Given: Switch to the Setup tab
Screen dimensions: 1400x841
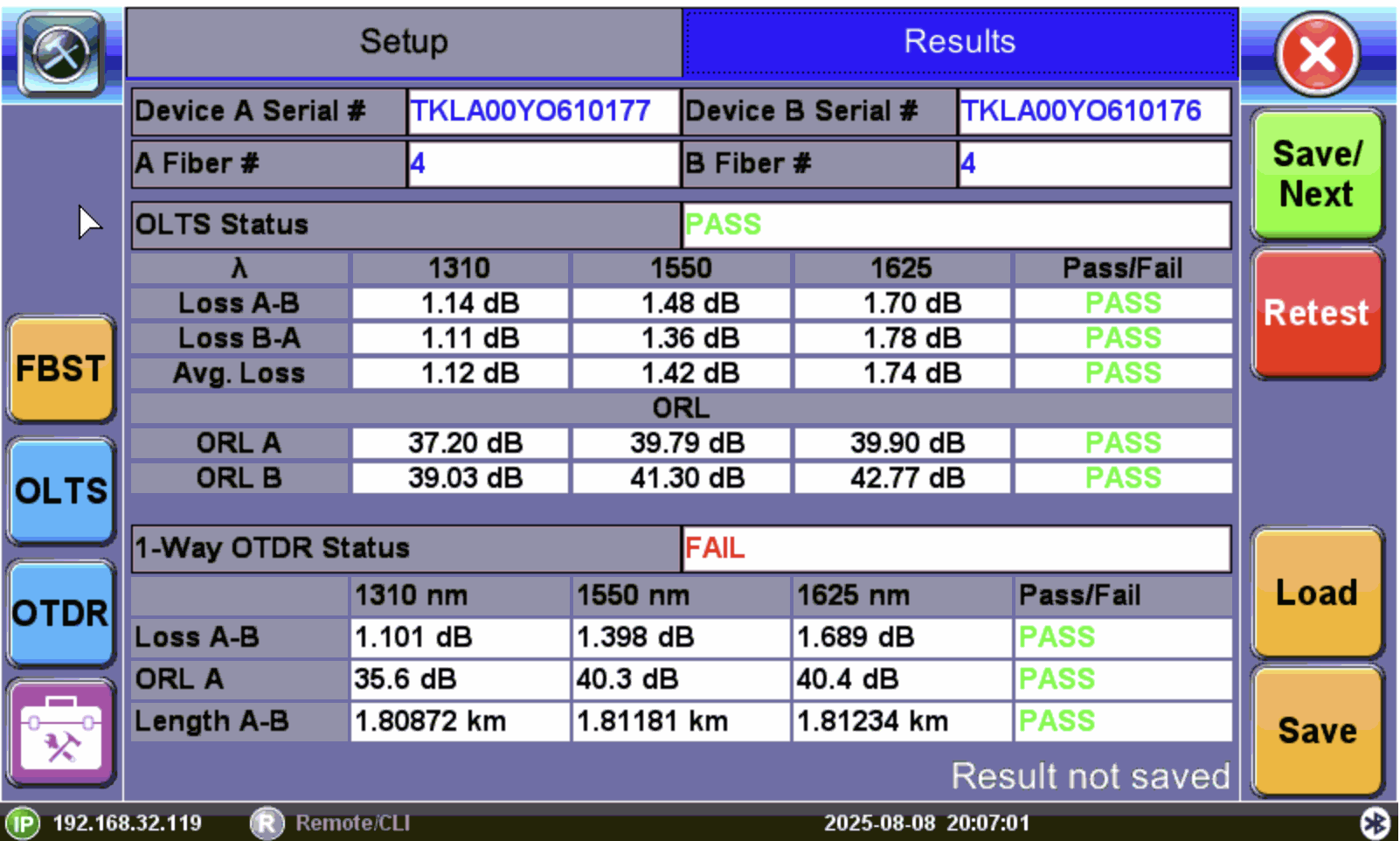Looking at the screenshot, I should tap(404, 42).
